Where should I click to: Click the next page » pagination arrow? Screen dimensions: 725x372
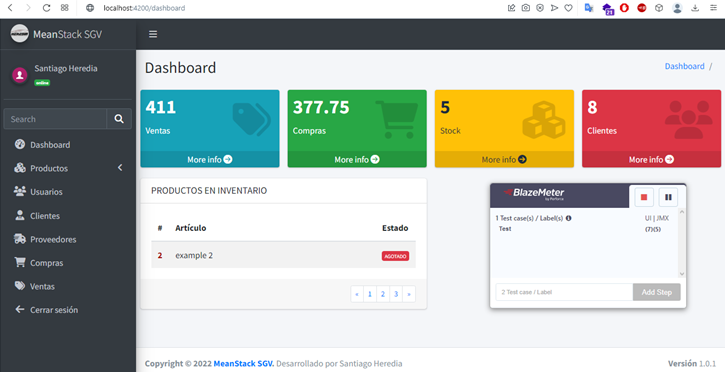409,294
